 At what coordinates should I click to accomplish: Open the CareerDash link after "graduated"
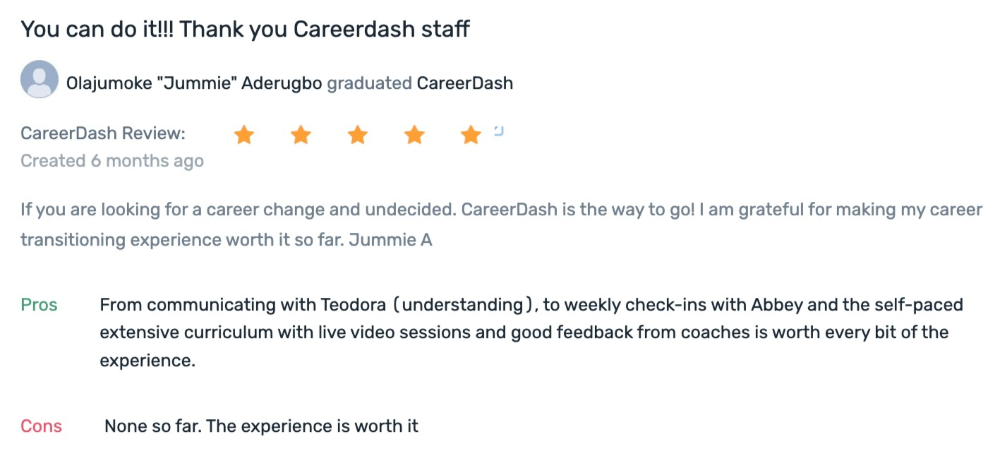465,84
